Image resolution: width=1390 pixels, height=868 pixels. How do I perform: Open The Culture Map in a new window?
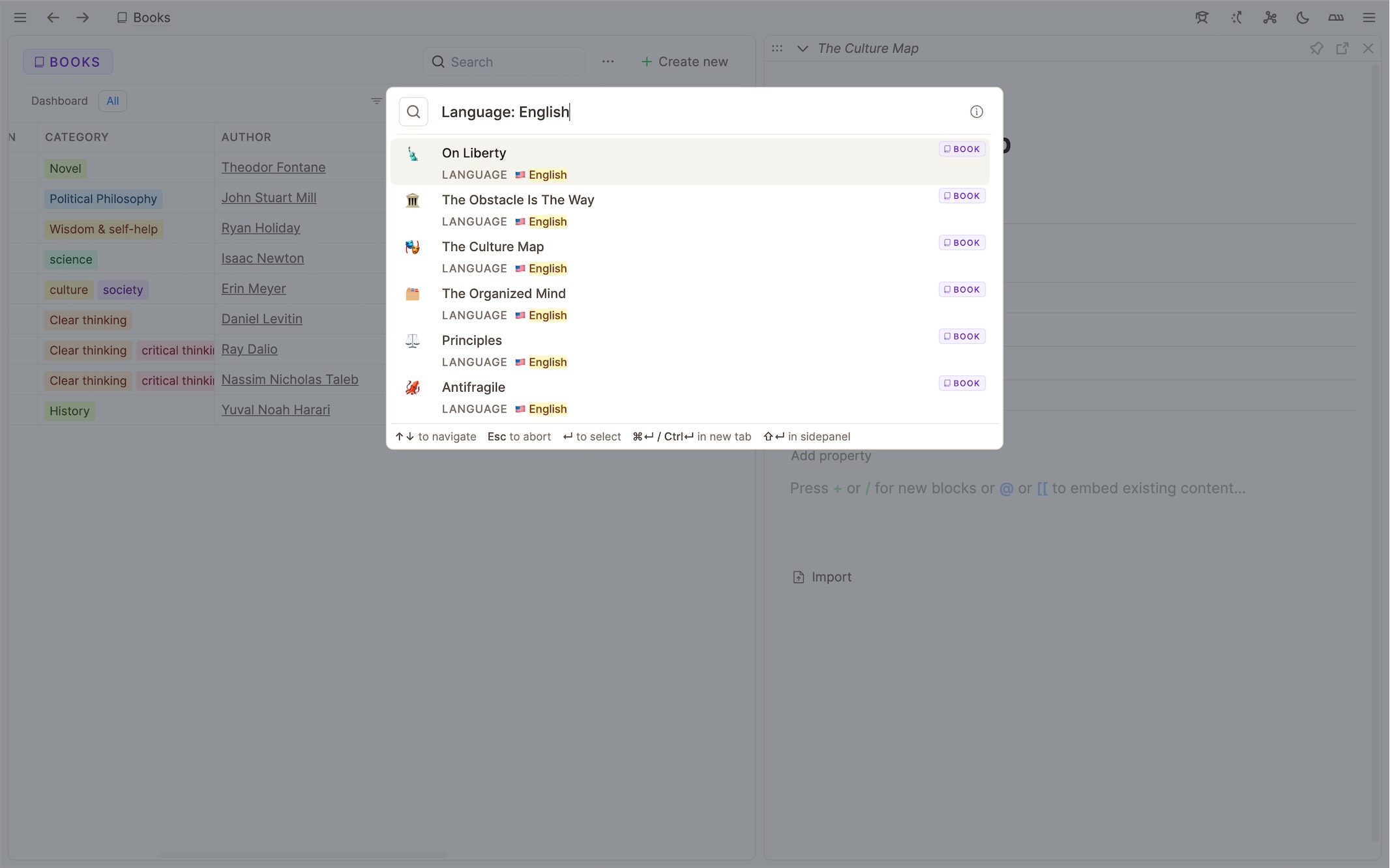[x=1342, y=48]
